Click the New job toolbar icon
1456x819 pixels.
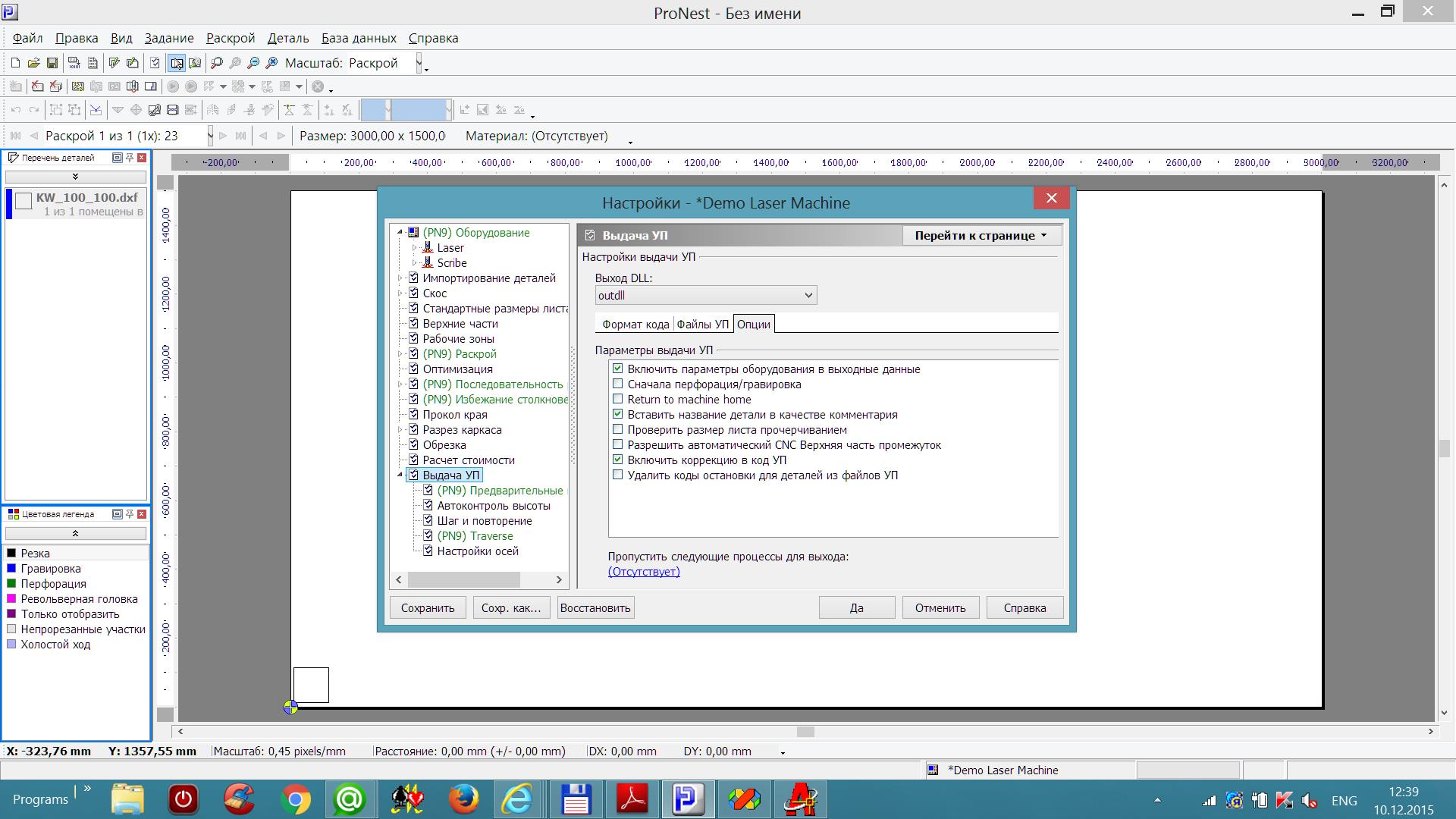coord(15,63)
